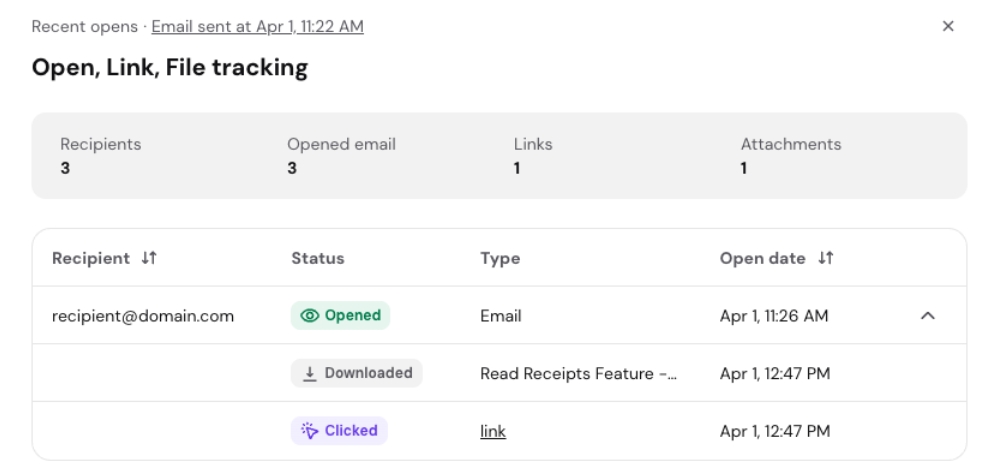Click the Open date column header
The width and height of the screenshot is (994, 474).
pos(762,258)
